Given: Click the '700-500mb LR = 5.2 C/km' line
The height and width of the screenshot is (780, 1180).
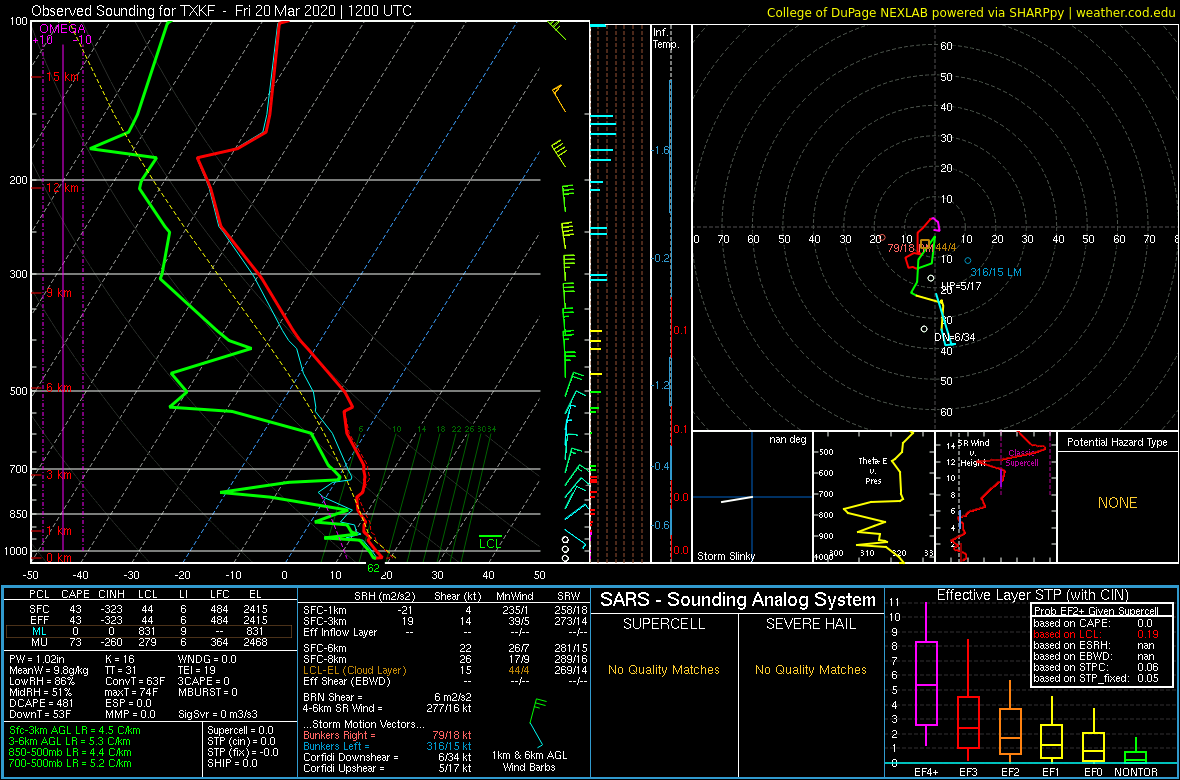Looking at the screenshot, I should [x=71, y=764].
